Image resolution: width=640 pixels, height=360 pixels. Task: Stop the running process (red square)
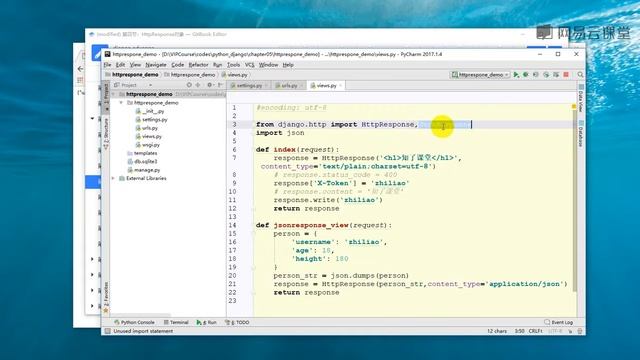point(566,75)
